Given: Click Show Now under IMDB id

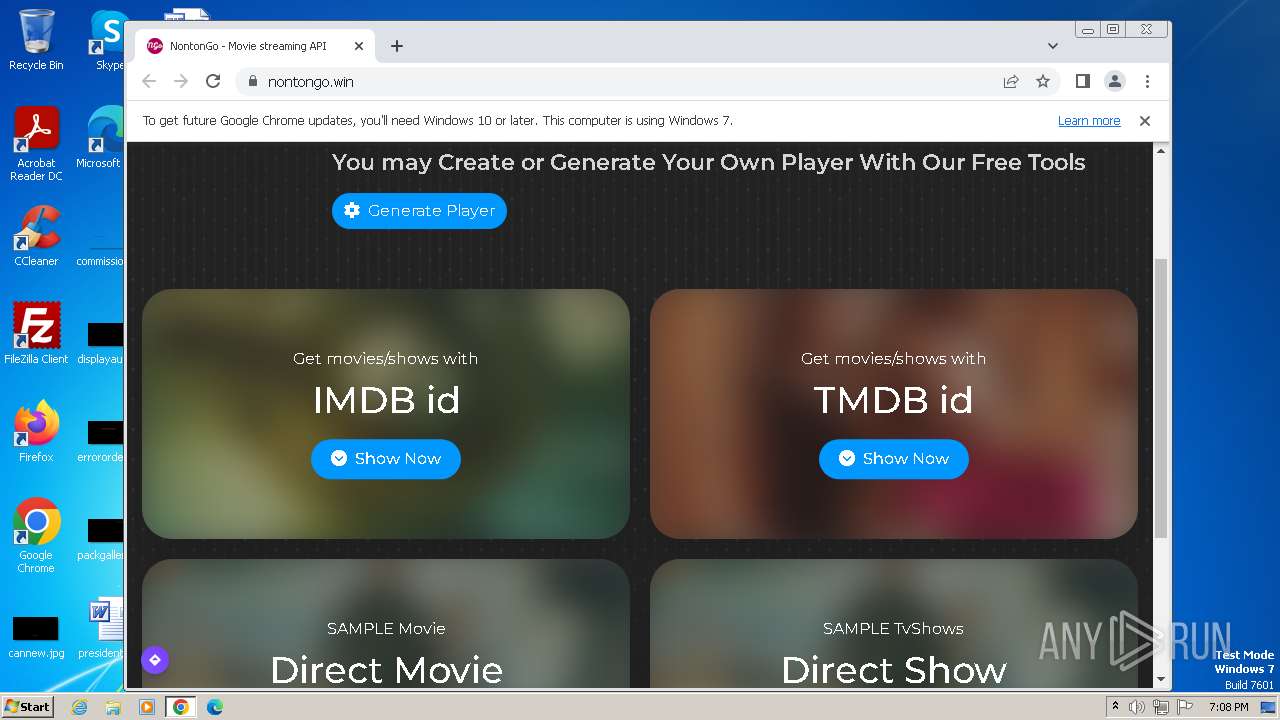Looking at the screenshot, I should click(x=386, y=458).
